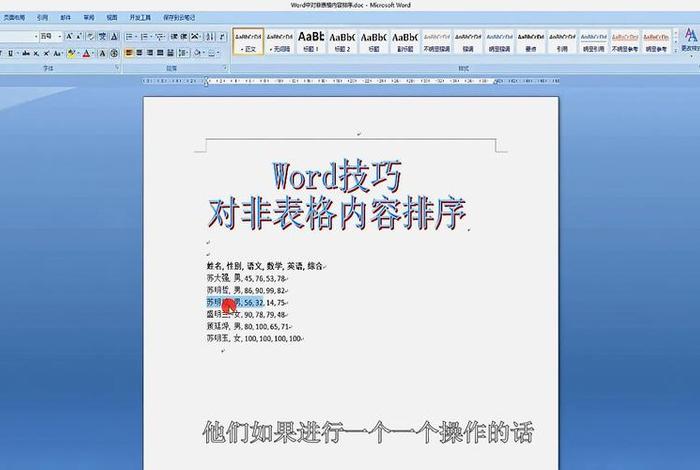This screenshot has height=470, width=700.
Task: Open the paragraph dialog launcher
Action: (225, 69)
